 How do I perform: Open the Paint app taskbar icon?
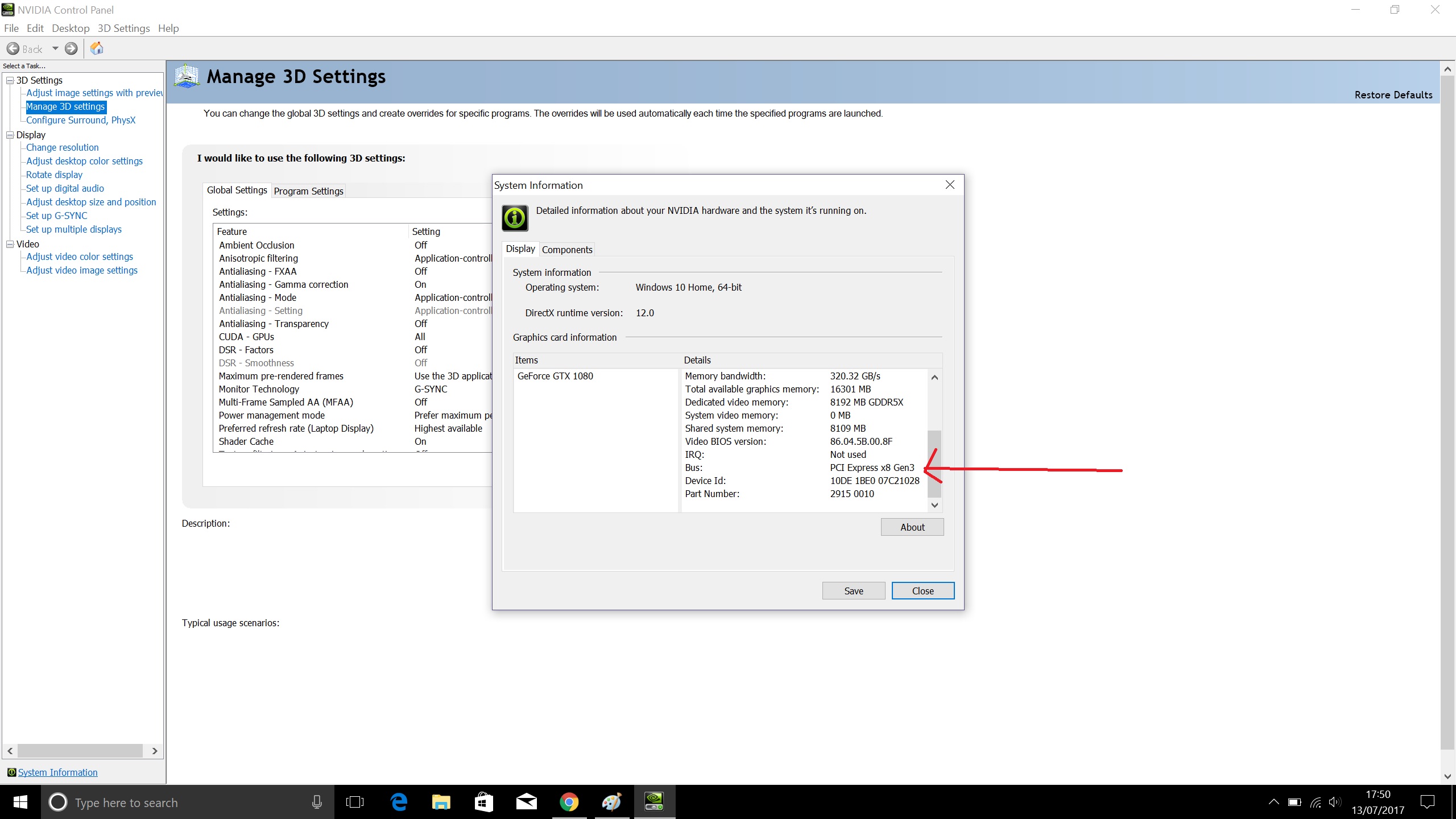(611, 802)
